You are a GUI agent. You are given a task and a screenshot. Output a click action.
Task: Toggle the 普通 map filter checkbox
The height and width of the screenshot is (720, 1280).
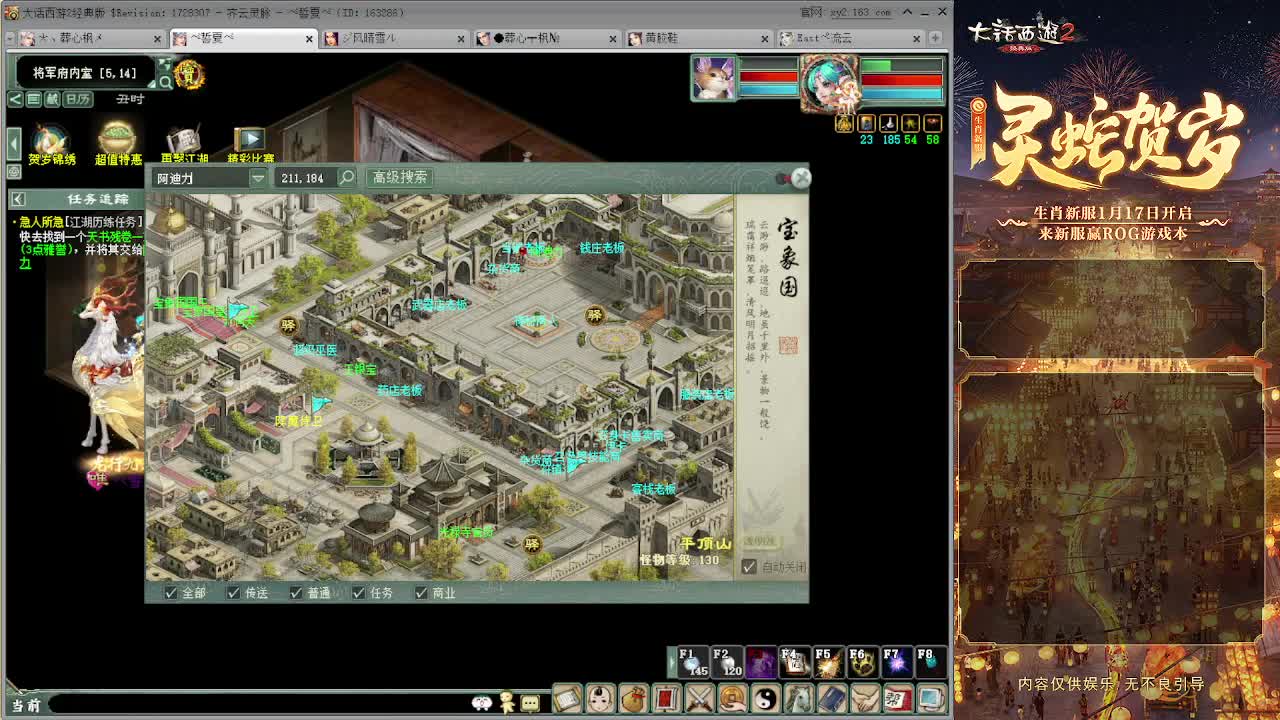pyautogui.click(x=296, y=593)
